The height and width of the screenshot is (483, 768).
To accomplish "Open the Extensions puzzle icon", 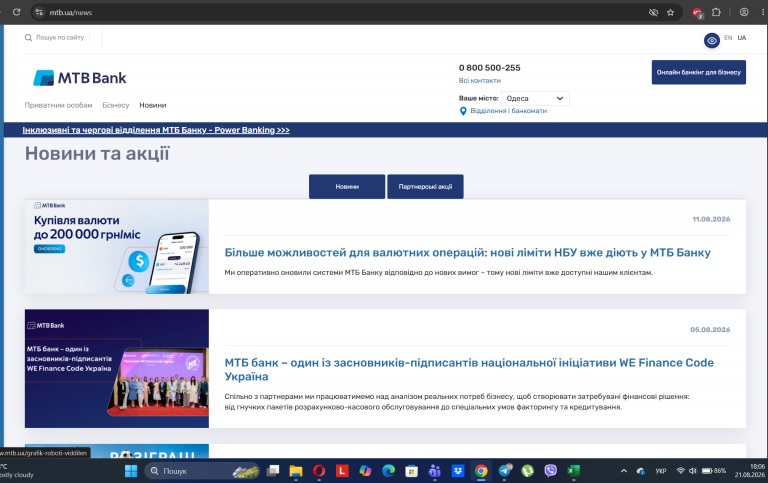I will point(716,12).
